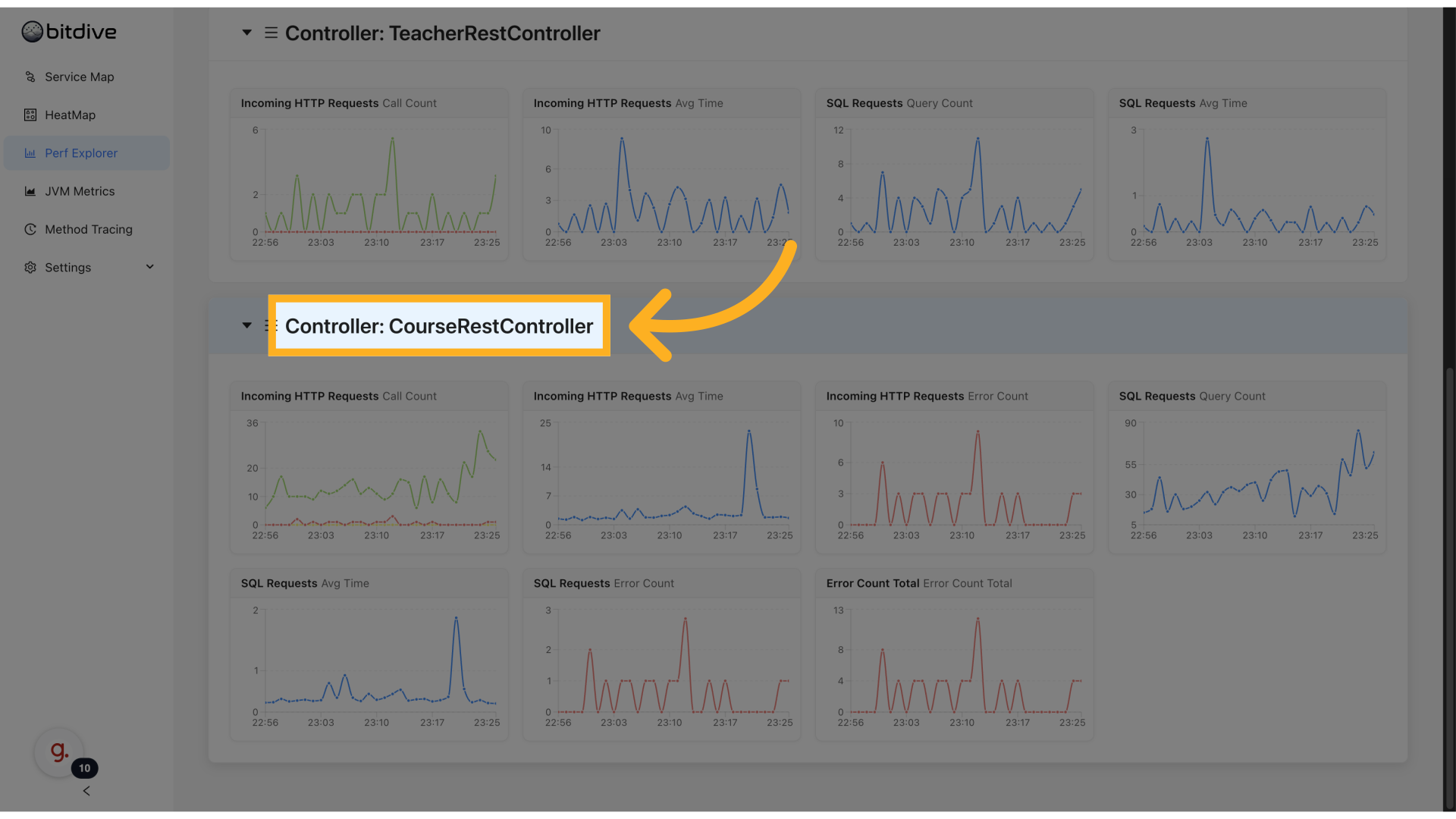Click SQL Requests Error Count title

point(604,583)
